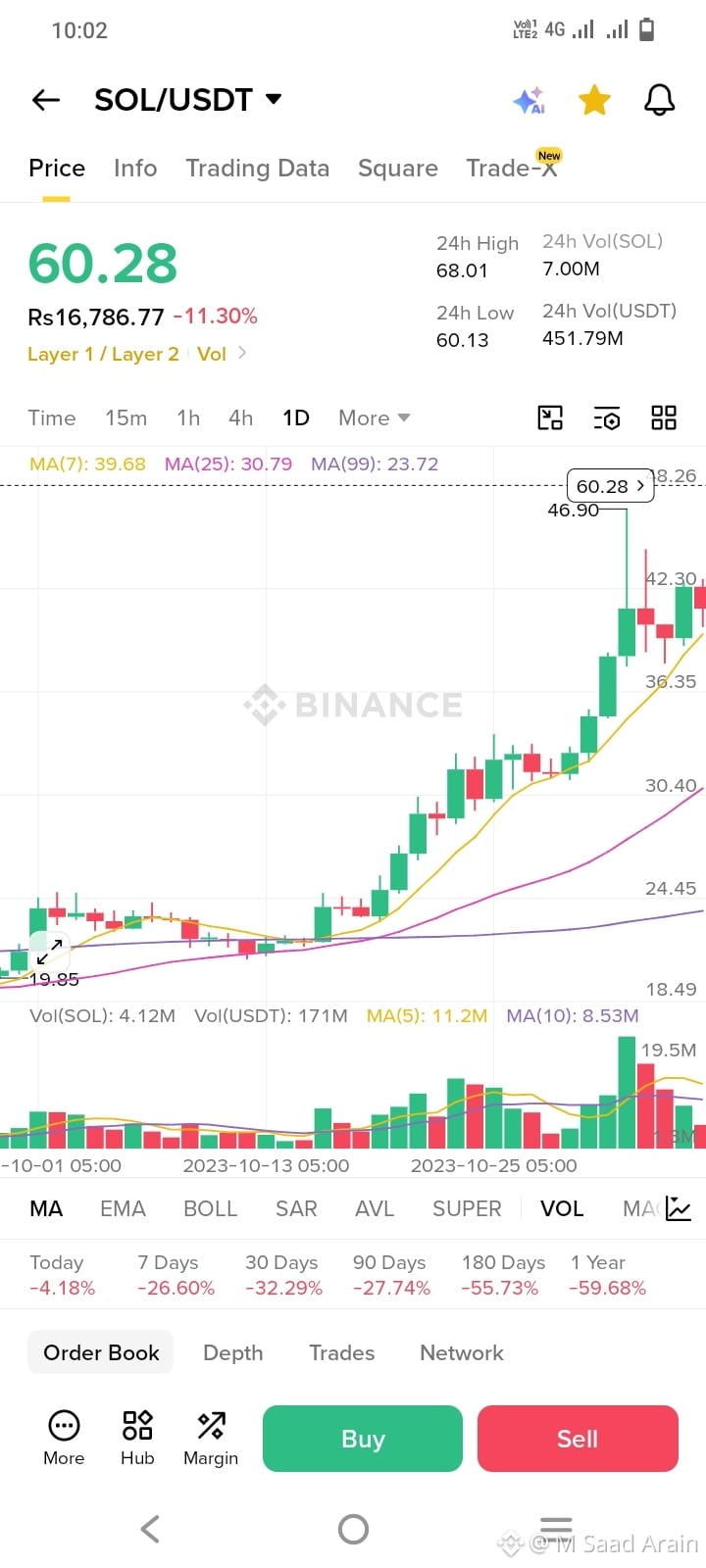Image resolution: width=706 pixels, height=1568 pixels.
Task: Toggle the EMA indicator
Action: 123,1208
